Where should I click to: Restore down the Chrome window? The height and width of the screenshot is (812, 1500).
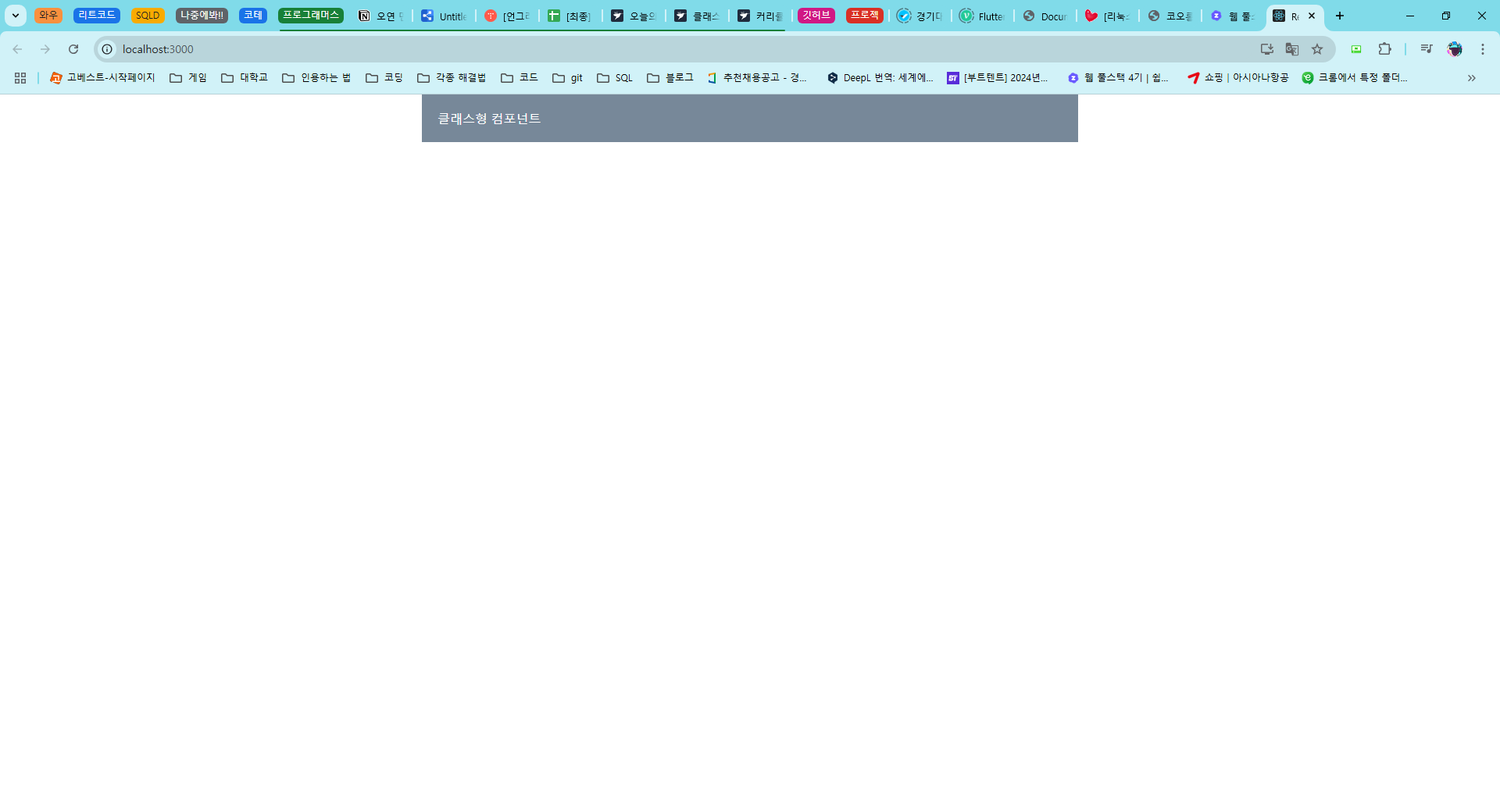[1446, 16]
